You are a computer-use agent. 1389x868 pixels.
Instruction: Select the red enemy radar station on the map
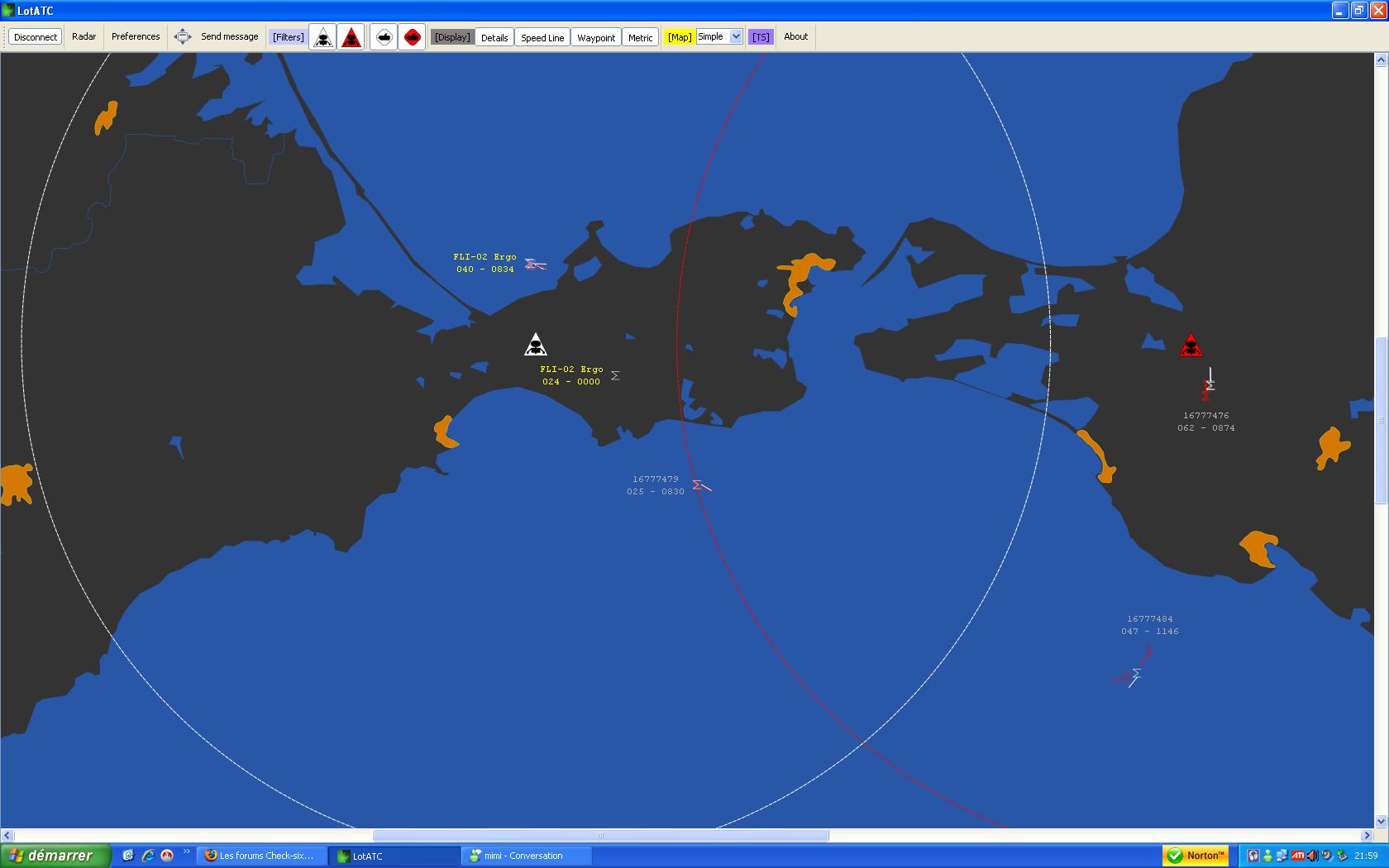tap(1191, 346)
